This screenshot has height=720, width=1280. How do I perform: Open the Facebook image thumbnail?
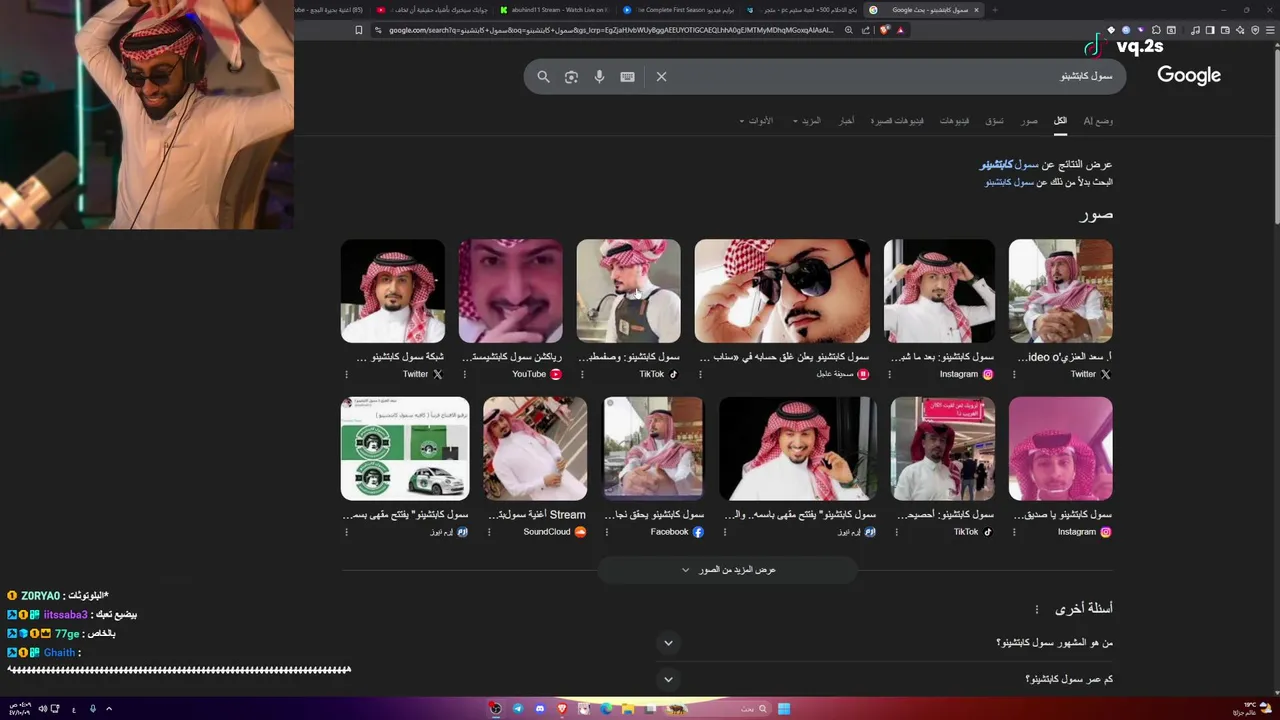tap(653, 449)
